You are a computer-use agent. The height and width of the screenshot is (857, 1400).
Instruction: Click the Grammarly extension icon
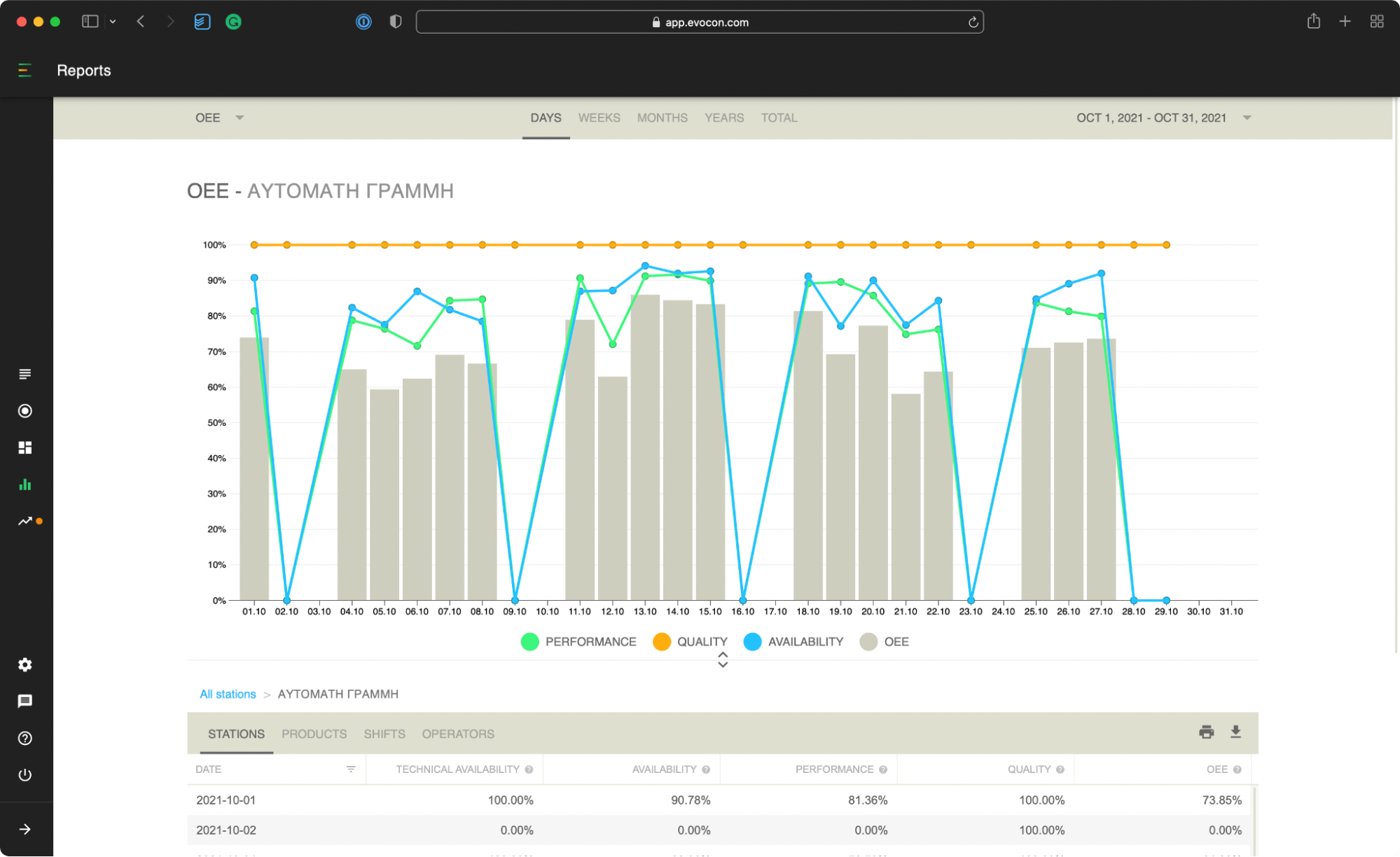[x=233, y=22]
